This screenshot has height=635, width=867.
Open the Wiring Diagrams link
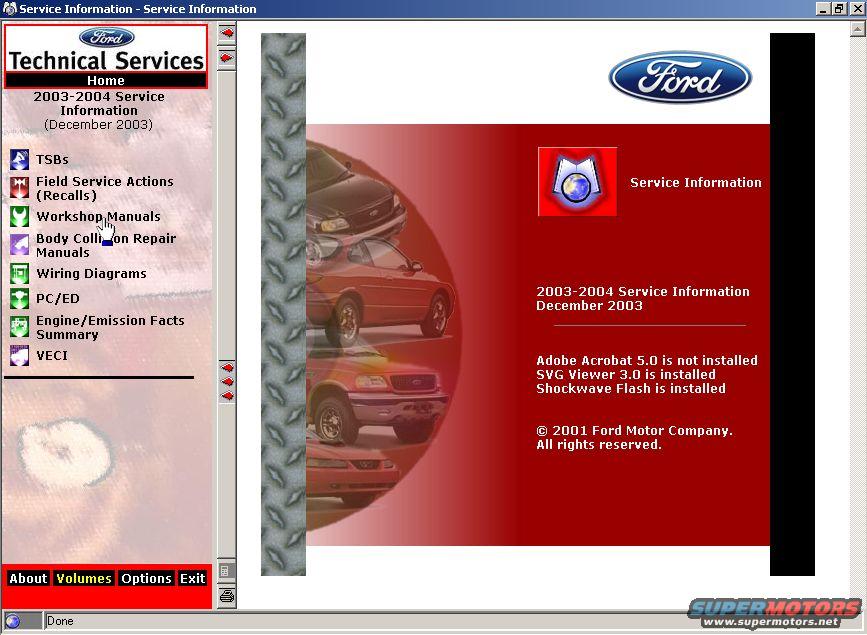(91, 273)
